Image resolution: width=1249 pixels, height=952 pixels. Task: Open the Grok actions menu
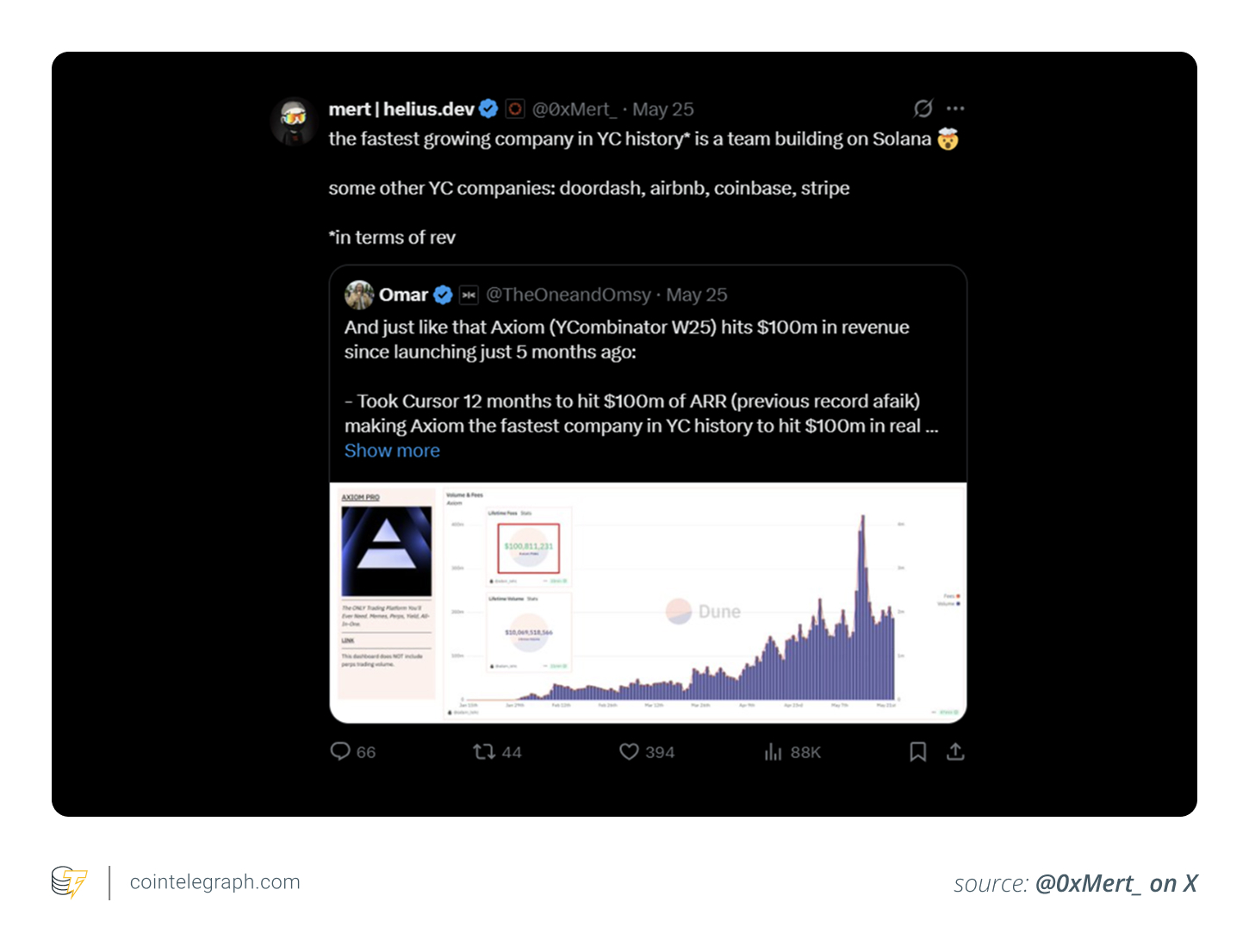pos(923,109)
